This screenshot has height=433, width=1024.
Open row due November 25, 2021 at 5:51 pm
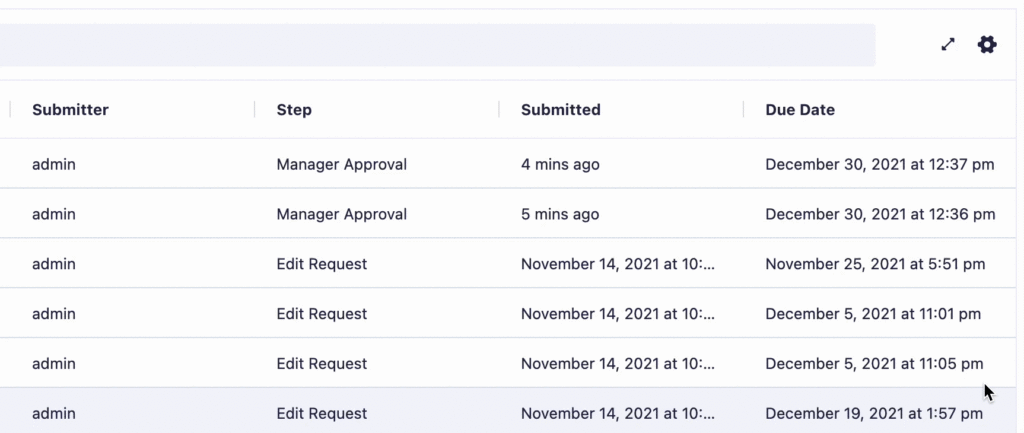pyautogui.click(x=875, y=264)
